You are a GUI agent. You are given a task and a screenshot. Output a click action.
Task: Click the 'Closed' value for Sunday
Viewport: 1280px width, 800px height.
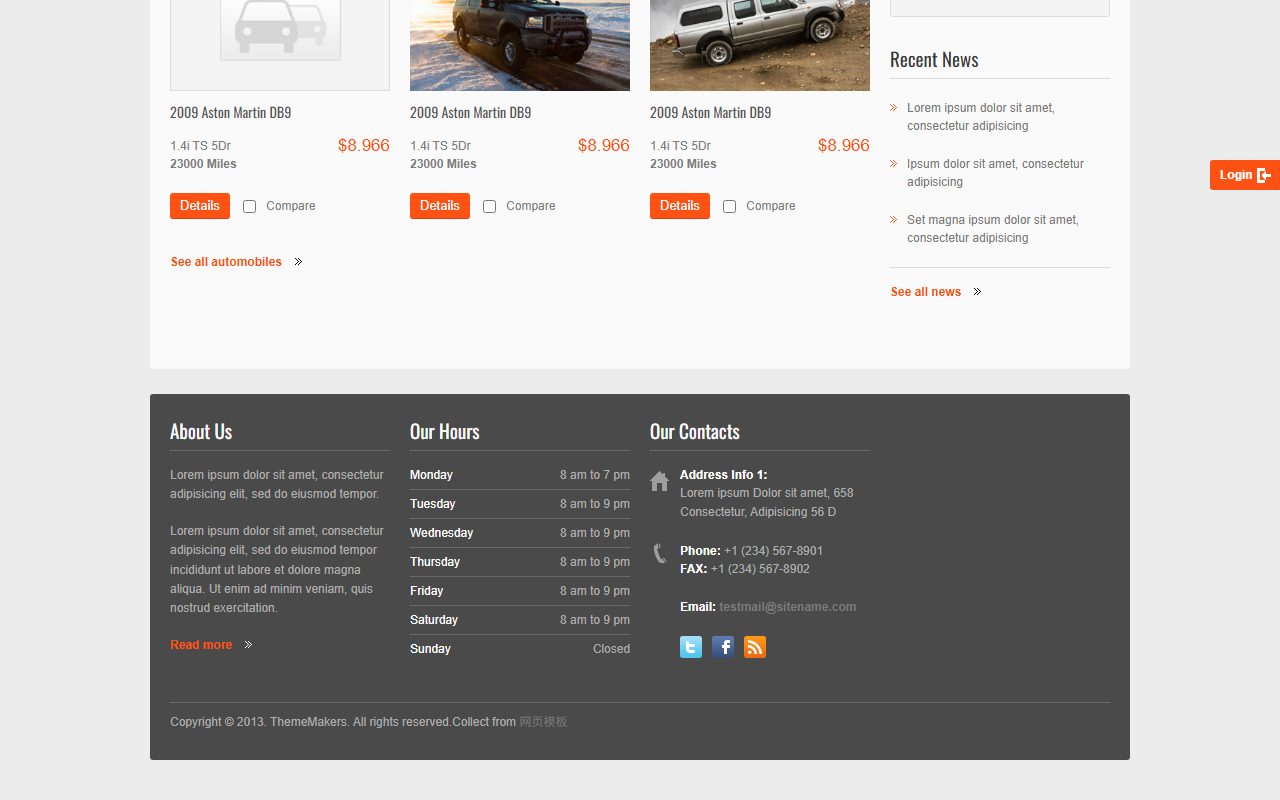coord(611,649)
